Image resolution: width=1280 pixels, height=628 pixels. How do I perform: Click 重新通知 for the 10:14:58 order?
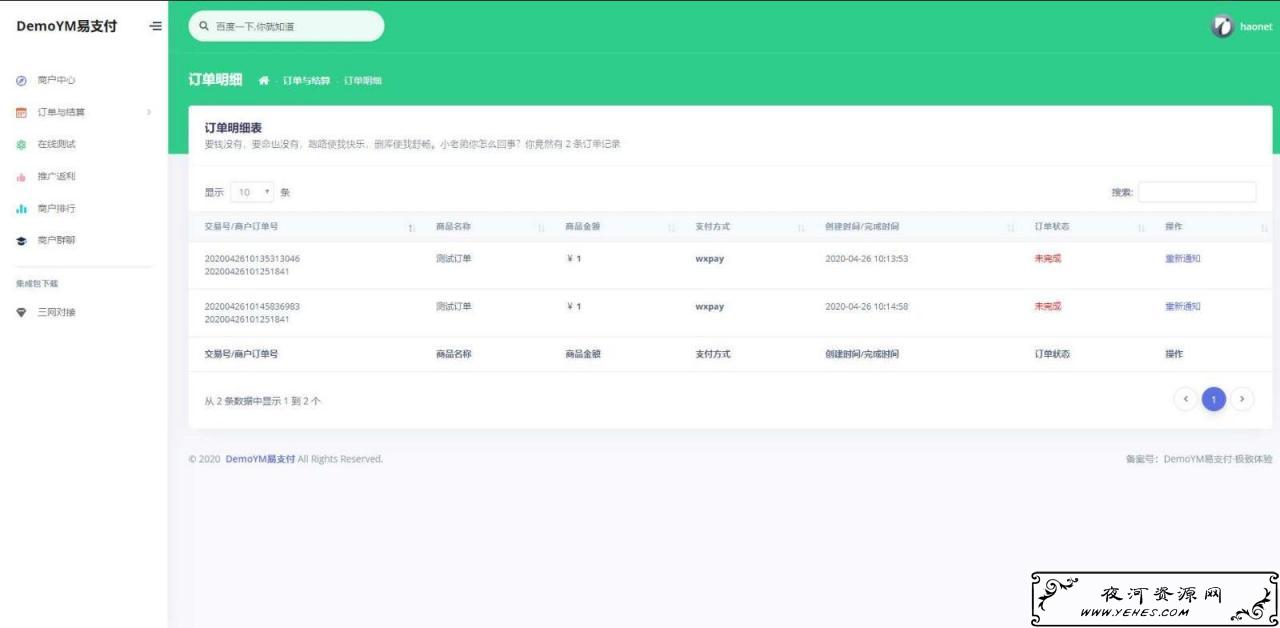click(x=1182, y=307)
